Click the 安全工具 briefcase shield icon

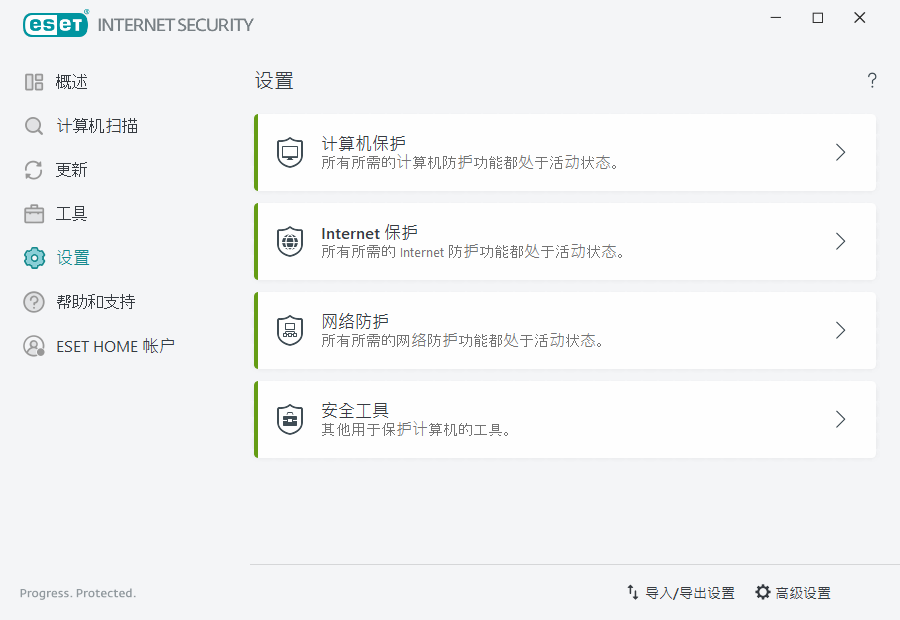(289, 419)
